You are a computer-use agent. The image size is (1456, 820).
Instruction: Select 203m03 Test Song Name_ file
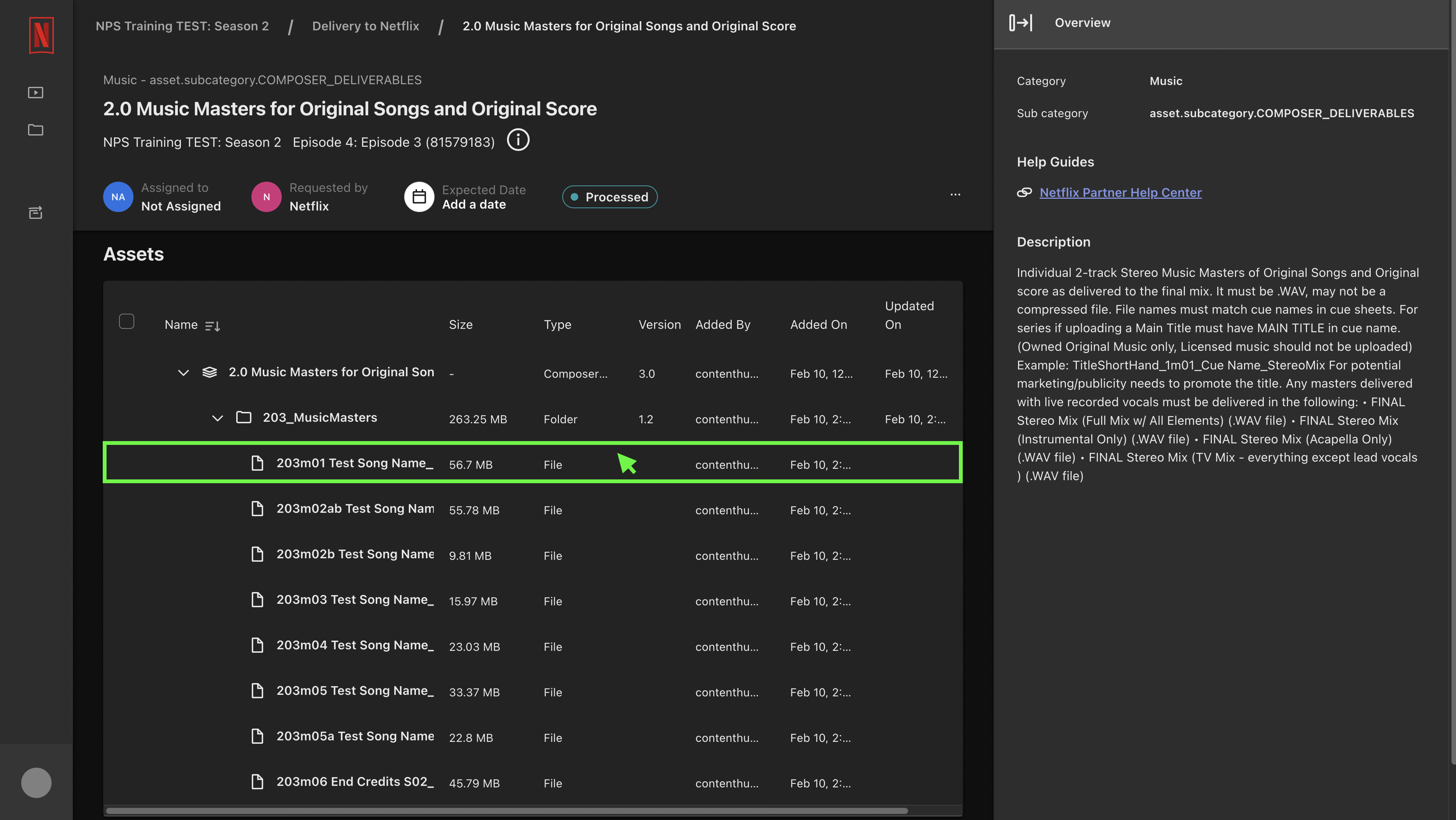(355, 599)
